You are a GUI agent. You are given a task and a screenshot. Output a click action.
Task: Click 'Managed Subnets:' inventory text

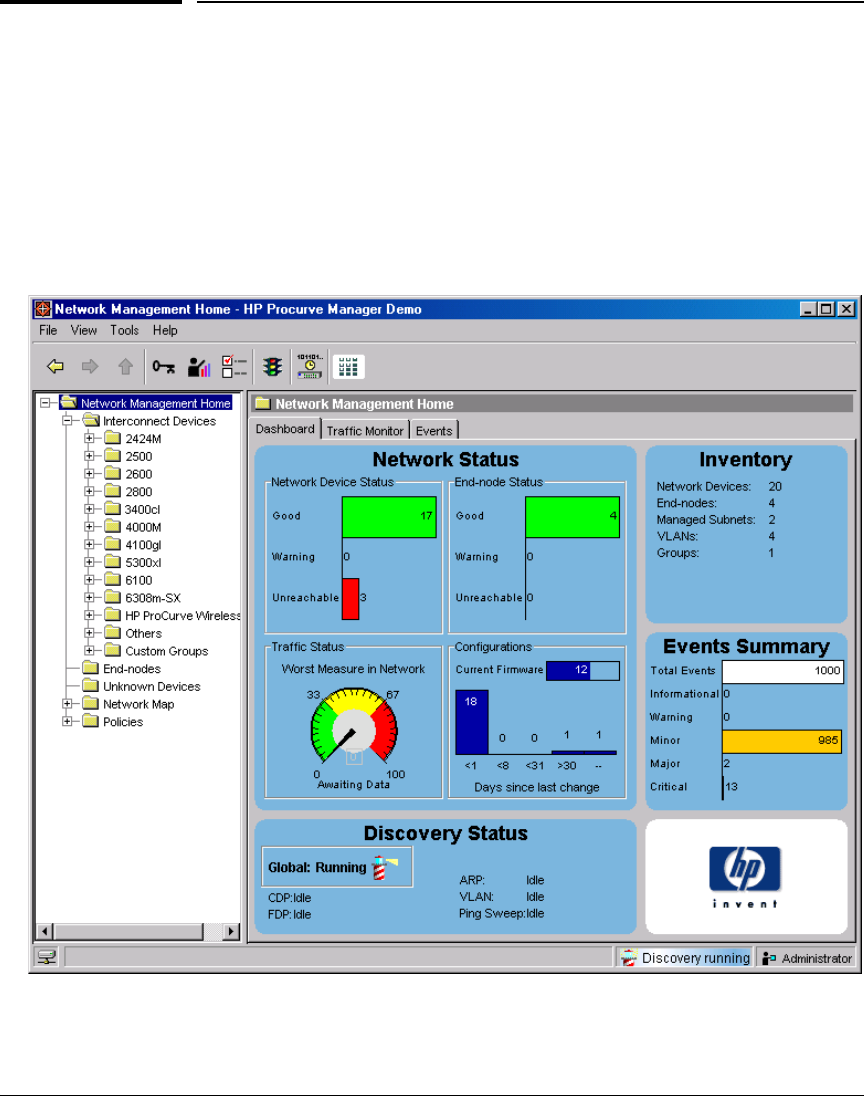[x=706, y=519]
